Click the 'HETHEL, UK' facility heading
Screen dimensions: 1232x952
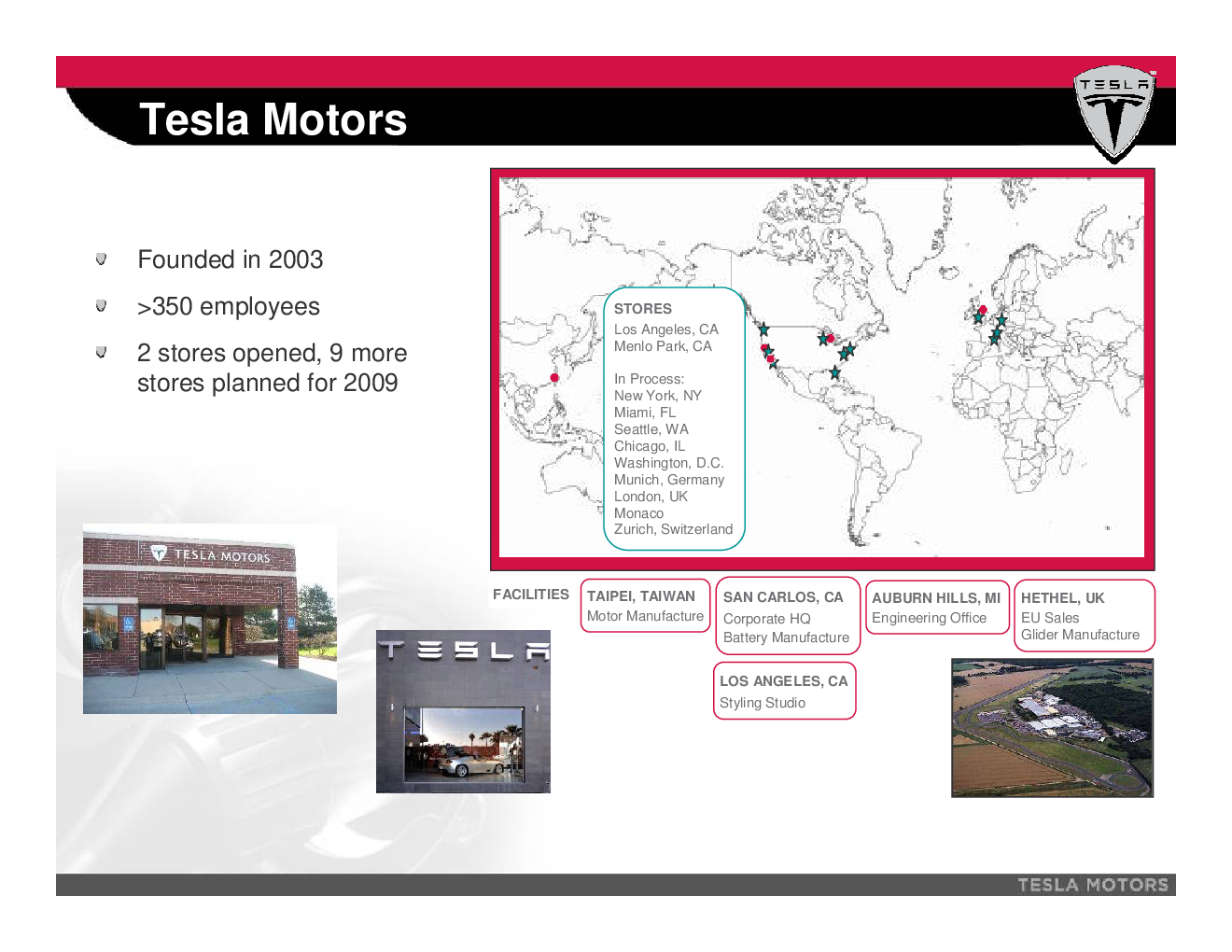coord(1062,598)
